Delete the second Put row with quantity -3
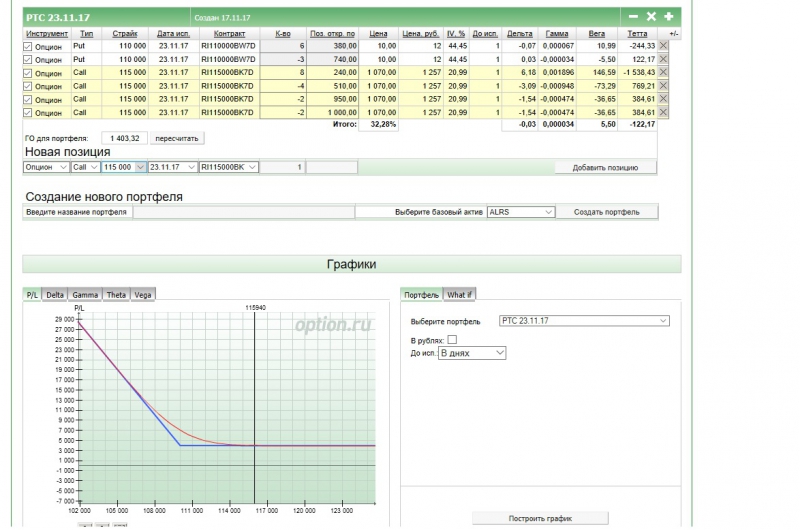The image size is (800, 530). [x=663, y=60]
